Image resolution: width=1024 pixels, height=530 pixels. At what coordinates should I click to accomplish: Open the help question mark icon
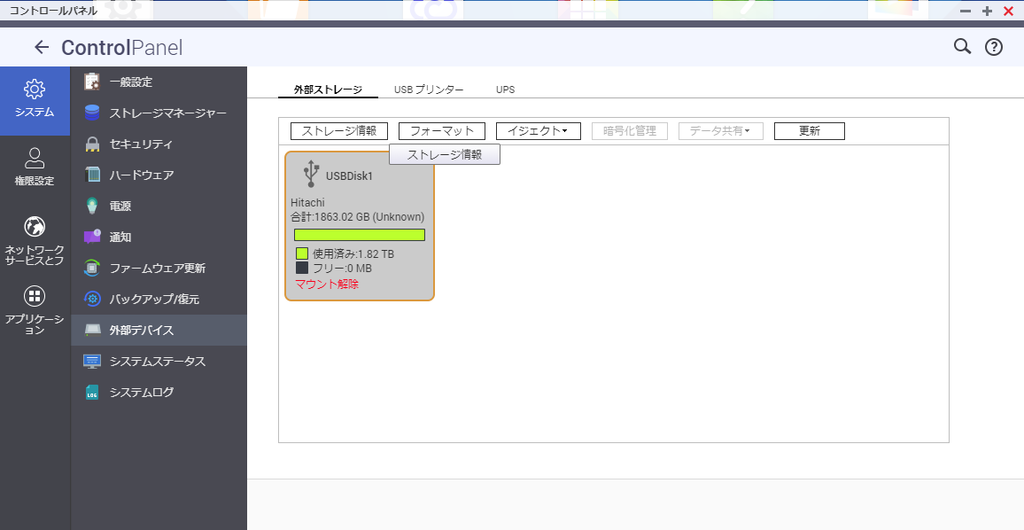[x=993, y=47]
